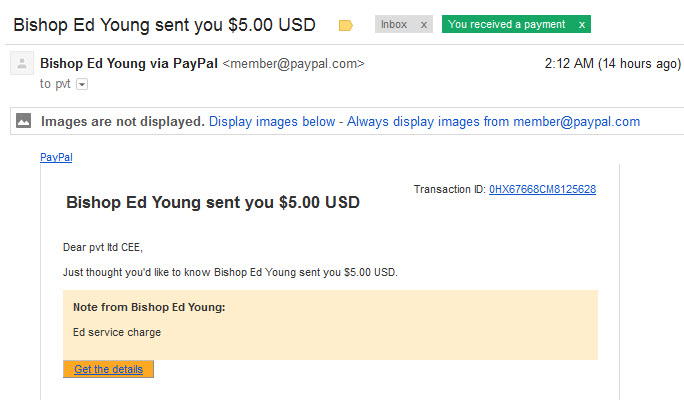Screen dimensions: 684x400
Task: Click the sender address member@paypal.com
Action: 293,64
